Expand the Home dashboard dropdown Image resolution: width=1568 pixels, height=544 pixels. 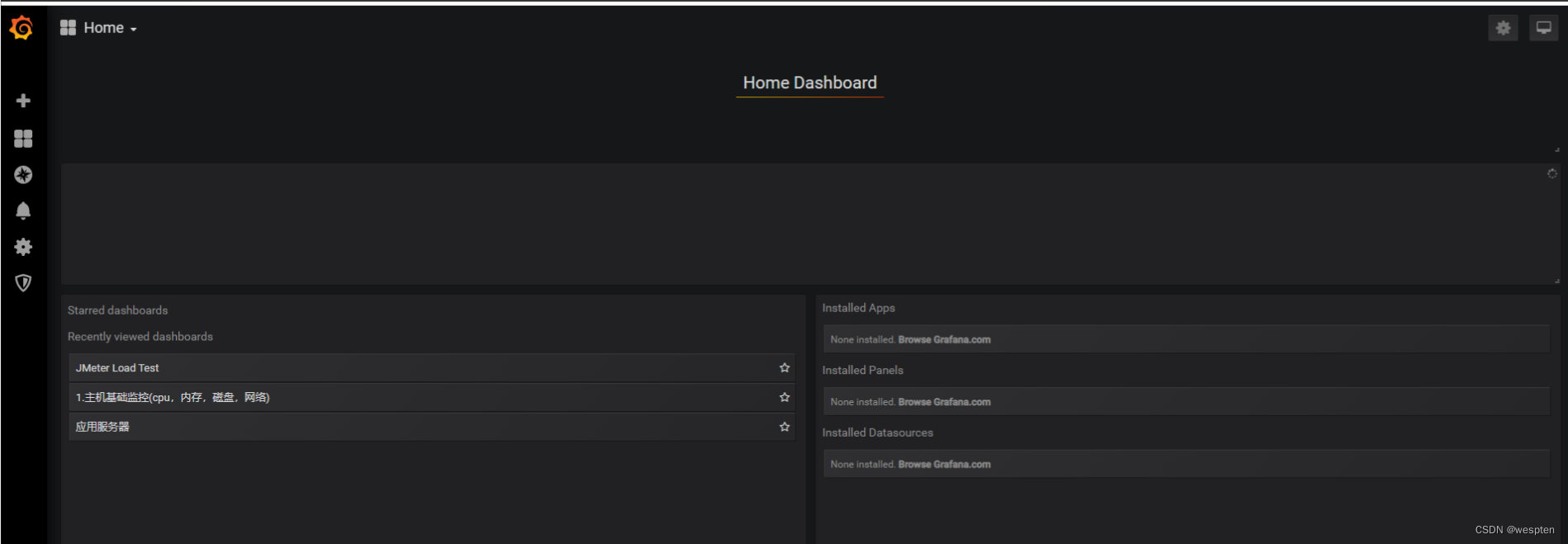pos(99,28)
